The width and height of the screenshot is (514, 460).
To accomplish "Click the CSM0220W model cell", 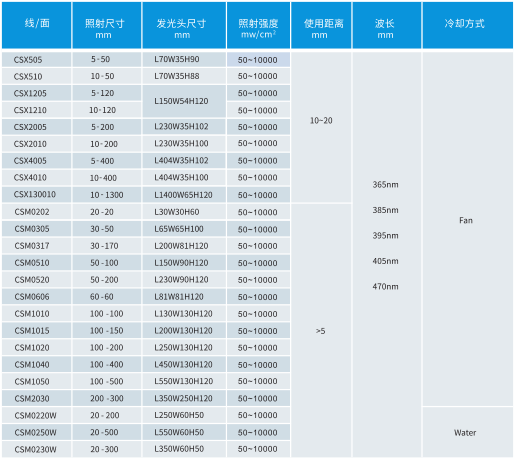I will (36, 415).
